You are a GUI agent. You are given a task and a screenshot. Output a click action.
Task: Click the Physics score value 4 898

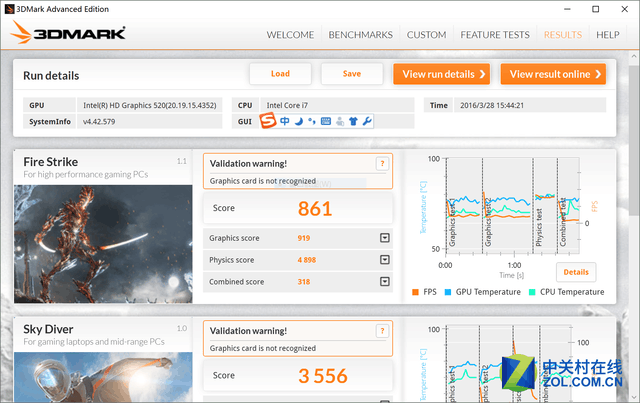coord(307,260)
